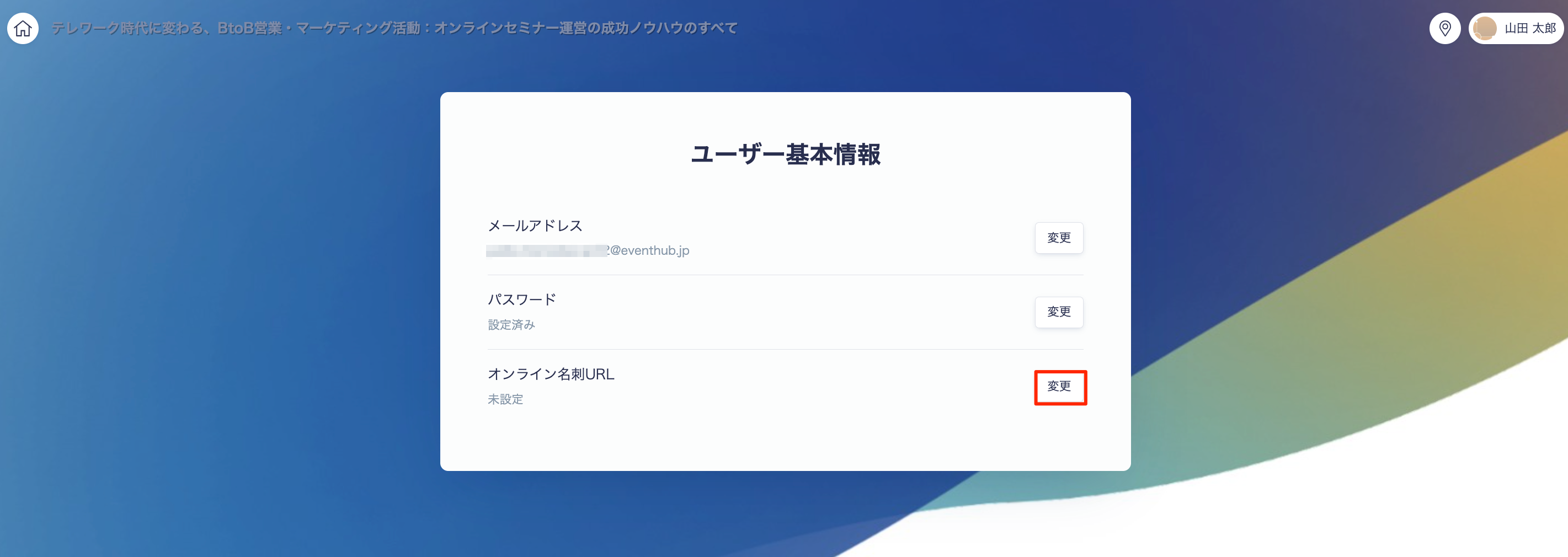The height and width of the screenshot is (557, 1568).
Task: Click the divider below the email row
Action: click(785, 275)
